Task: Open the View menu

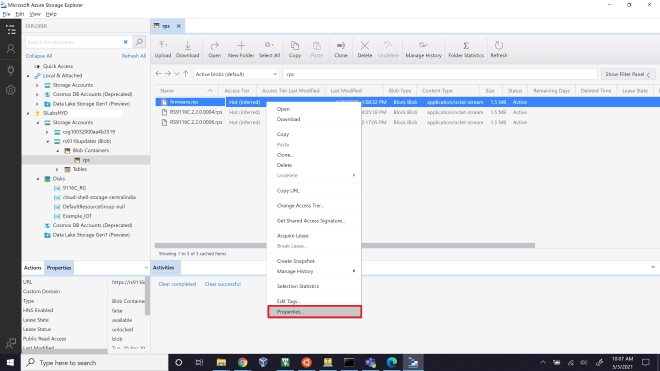Action: point(35,14)
